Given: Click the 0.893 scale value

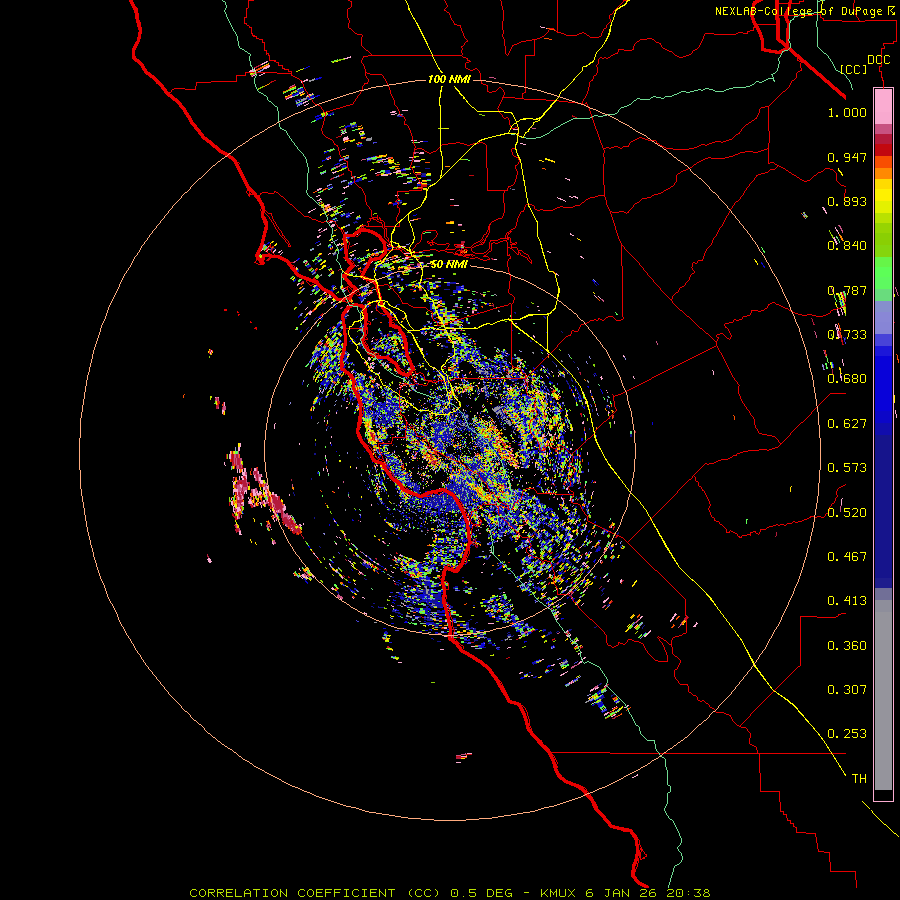Looking at the screenshot, I should coord(847,201).
